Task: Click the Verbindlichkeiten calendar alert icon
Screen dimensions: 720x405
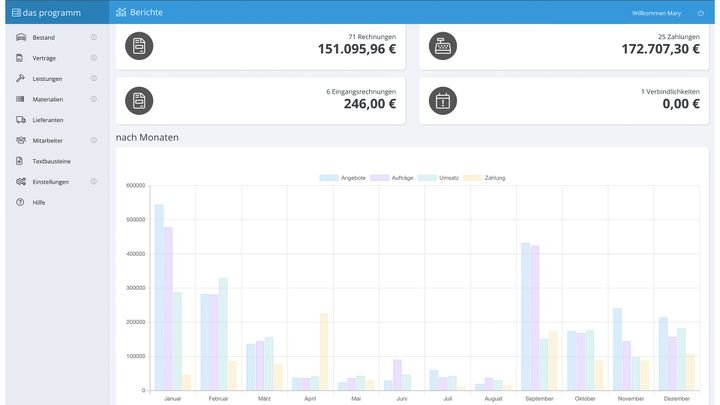Action: pyautogui.click(x=443, y=100)
